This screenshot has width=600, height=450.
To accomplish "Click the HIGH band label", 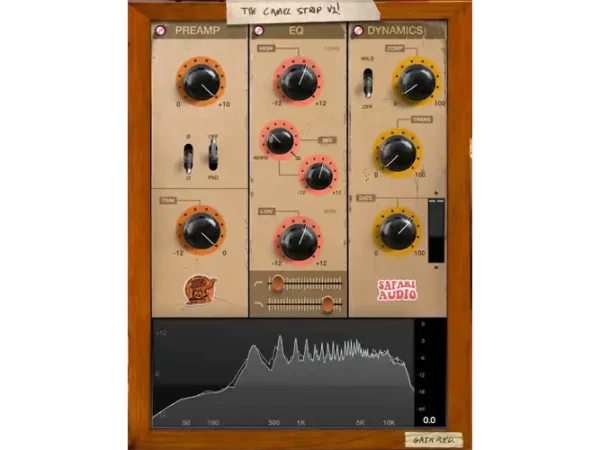I will coord(267,48).
